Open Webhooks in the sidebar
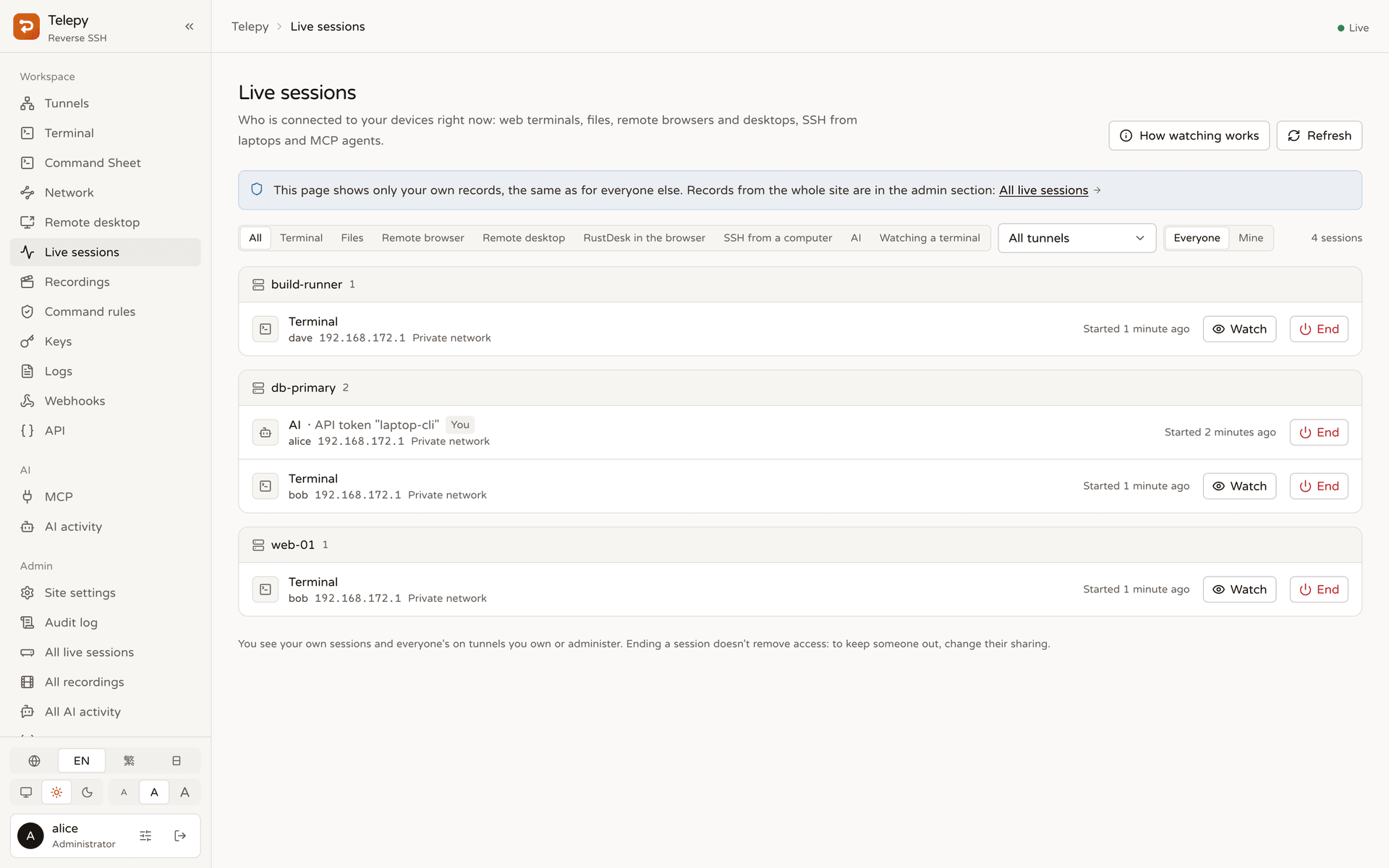Screen dimensions: 1389x868 point(106,401)
